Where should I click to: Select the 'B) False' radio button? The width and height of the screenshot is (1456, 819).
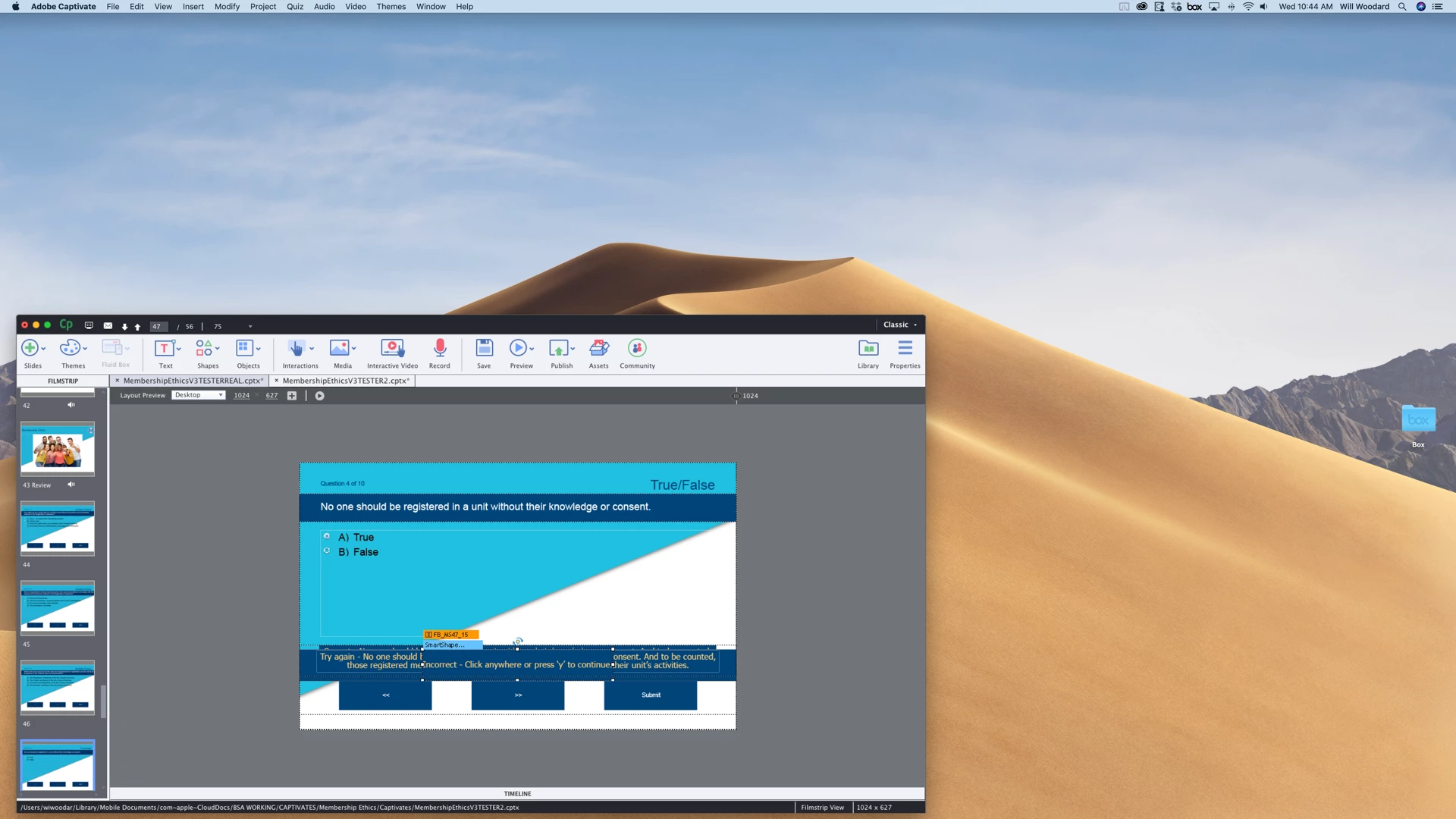(327, 551)
